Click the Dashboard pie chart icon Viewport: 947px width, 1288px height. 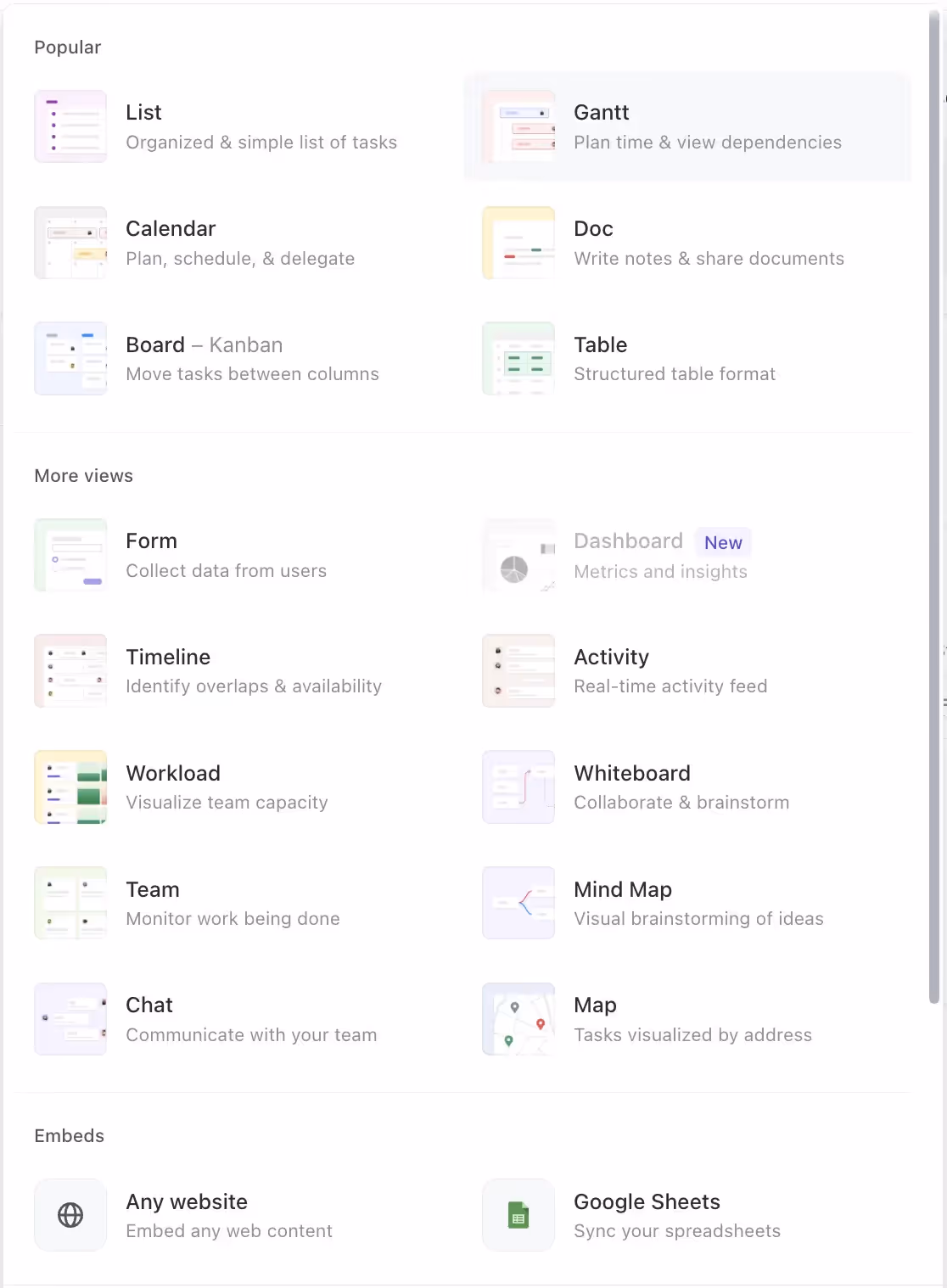(518, 555)
